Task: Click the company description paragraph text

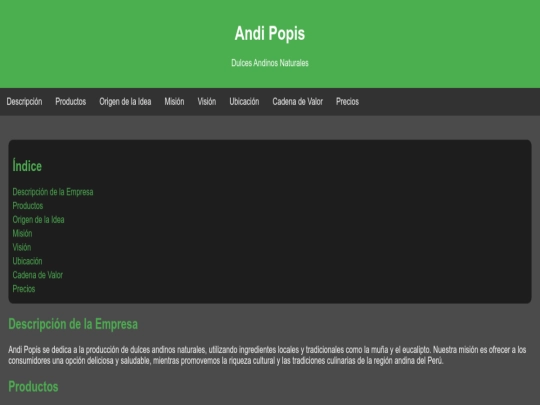Action: pyautogui.click(x=267, y=355)
